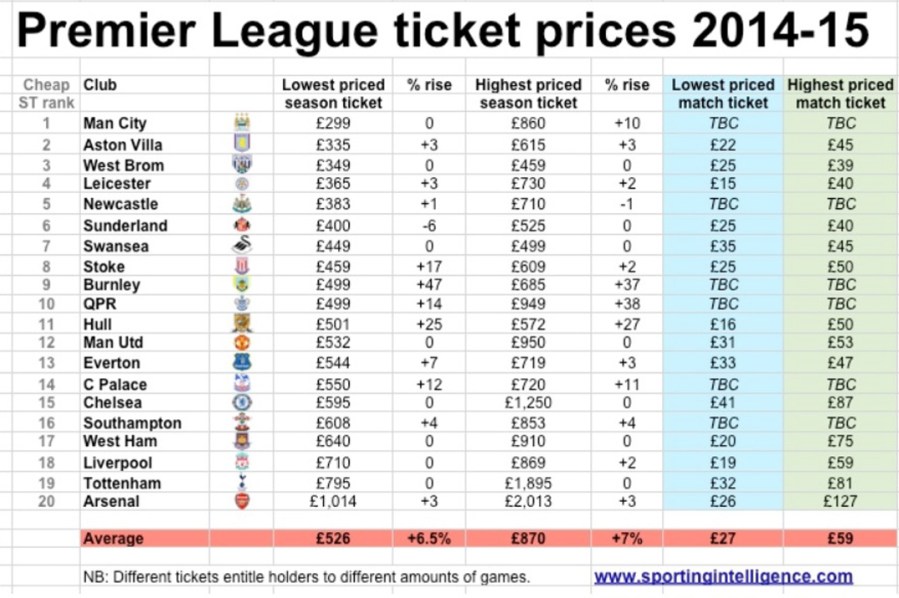This screenshot has width=899, height=598.
Task: Click the Tottenham club crest icon
Action: [x=241, y=482]
